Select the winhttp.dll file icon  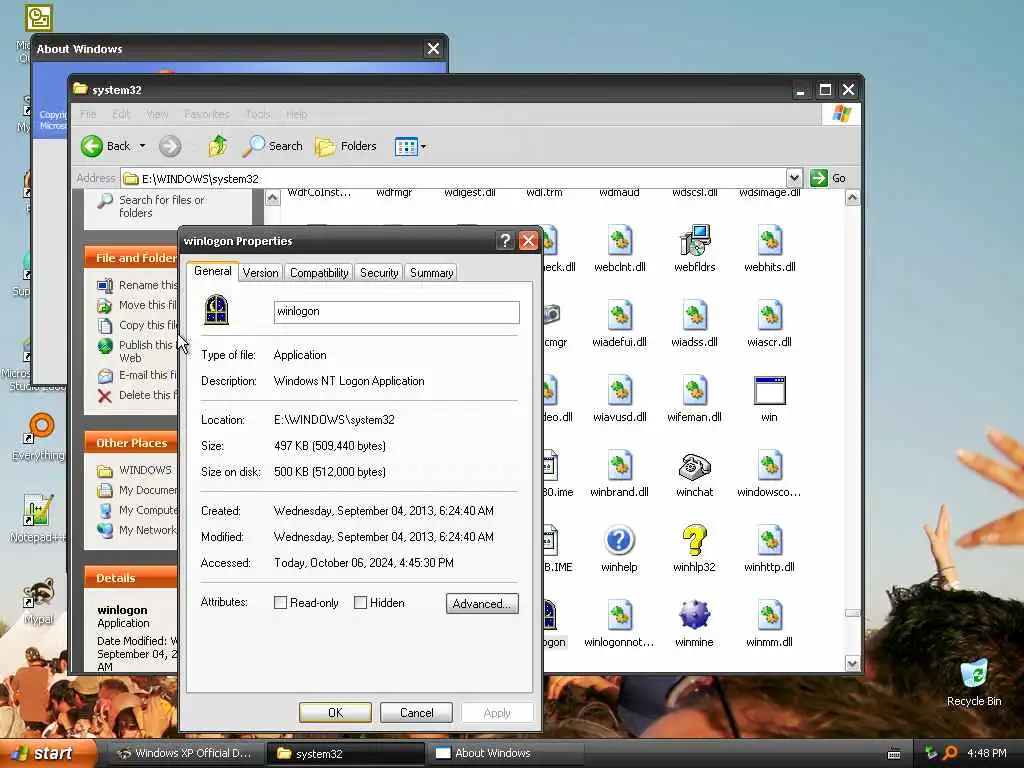[x=770, y=541]
